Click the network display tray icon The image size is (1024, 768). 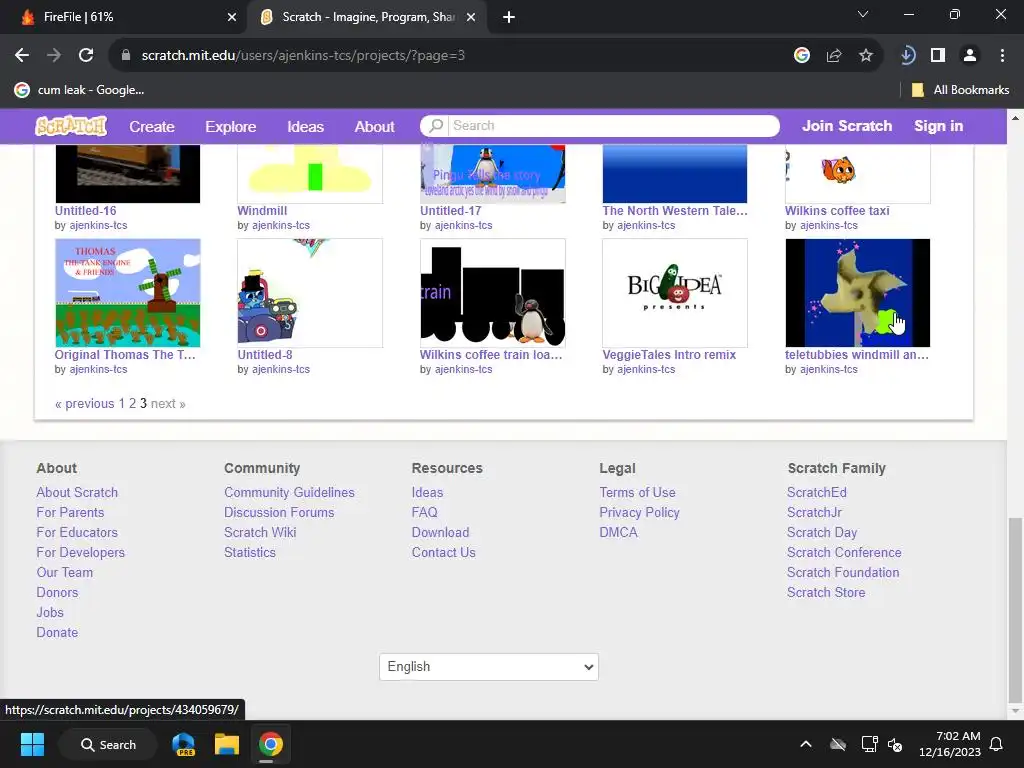tap(869, 744)
